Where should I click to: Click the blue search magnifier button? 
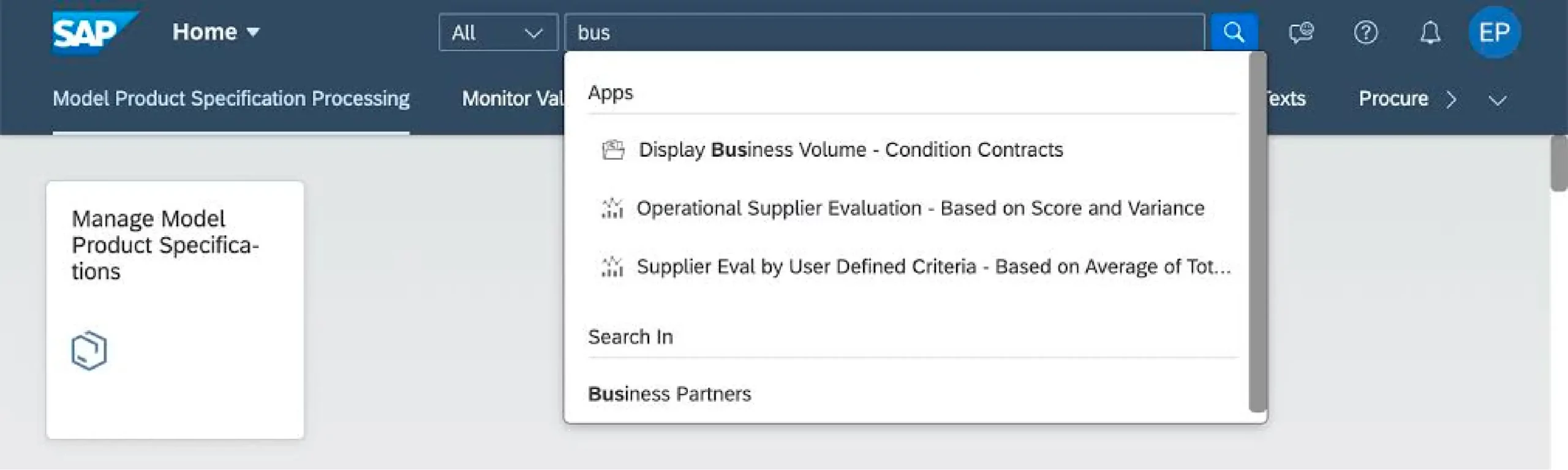[x=1234, y=32]
